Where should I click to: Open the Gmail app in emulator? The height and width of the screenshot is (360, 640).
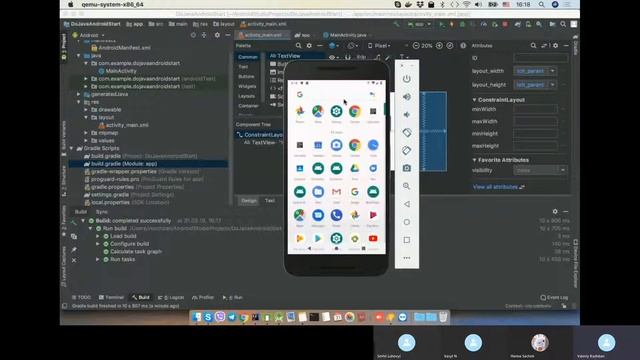coord(336,191)
